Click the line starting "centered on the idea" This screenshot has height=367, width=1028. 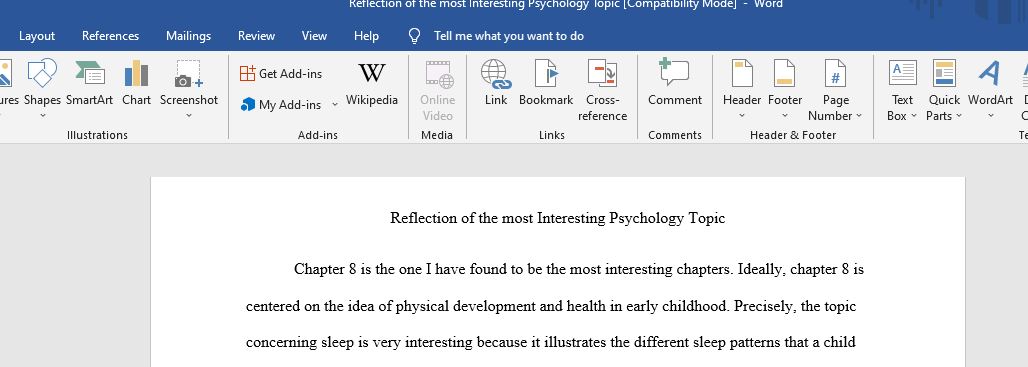pos(551,306)
